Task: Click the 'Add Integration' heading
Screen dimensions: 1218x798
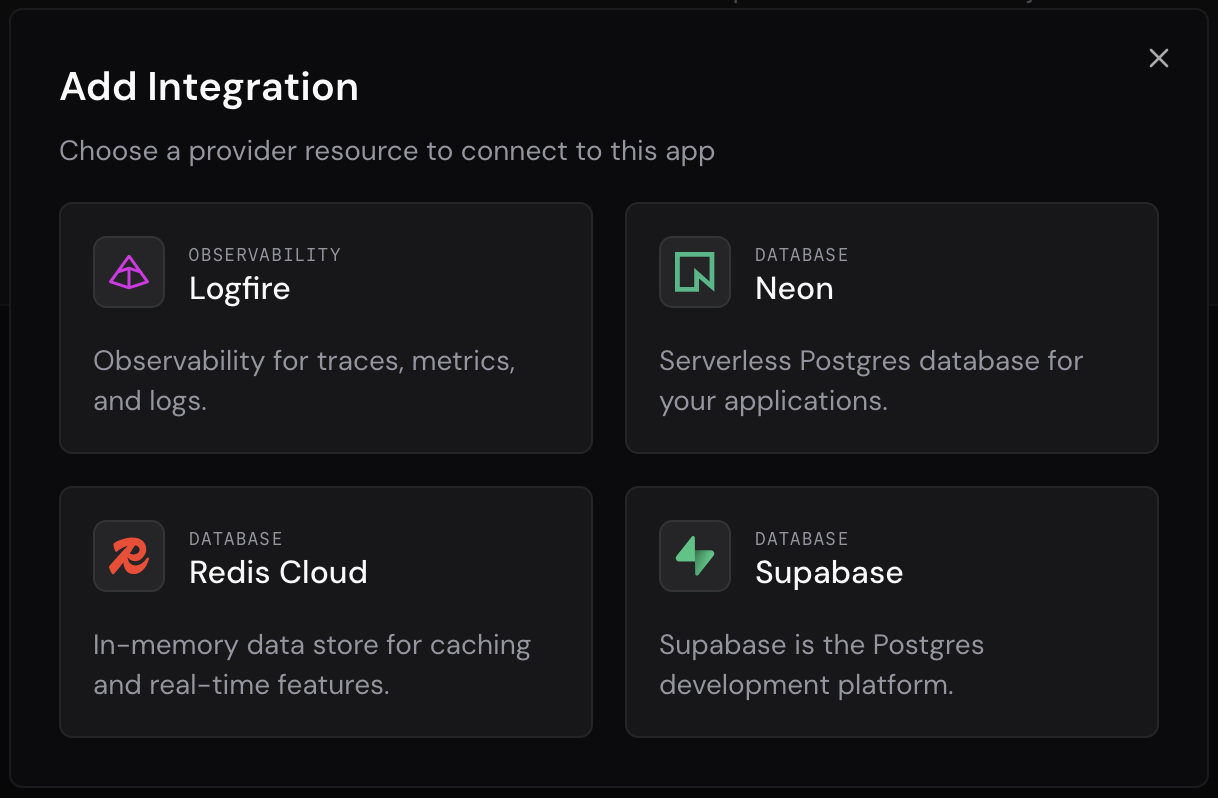Action: [209, 87]
